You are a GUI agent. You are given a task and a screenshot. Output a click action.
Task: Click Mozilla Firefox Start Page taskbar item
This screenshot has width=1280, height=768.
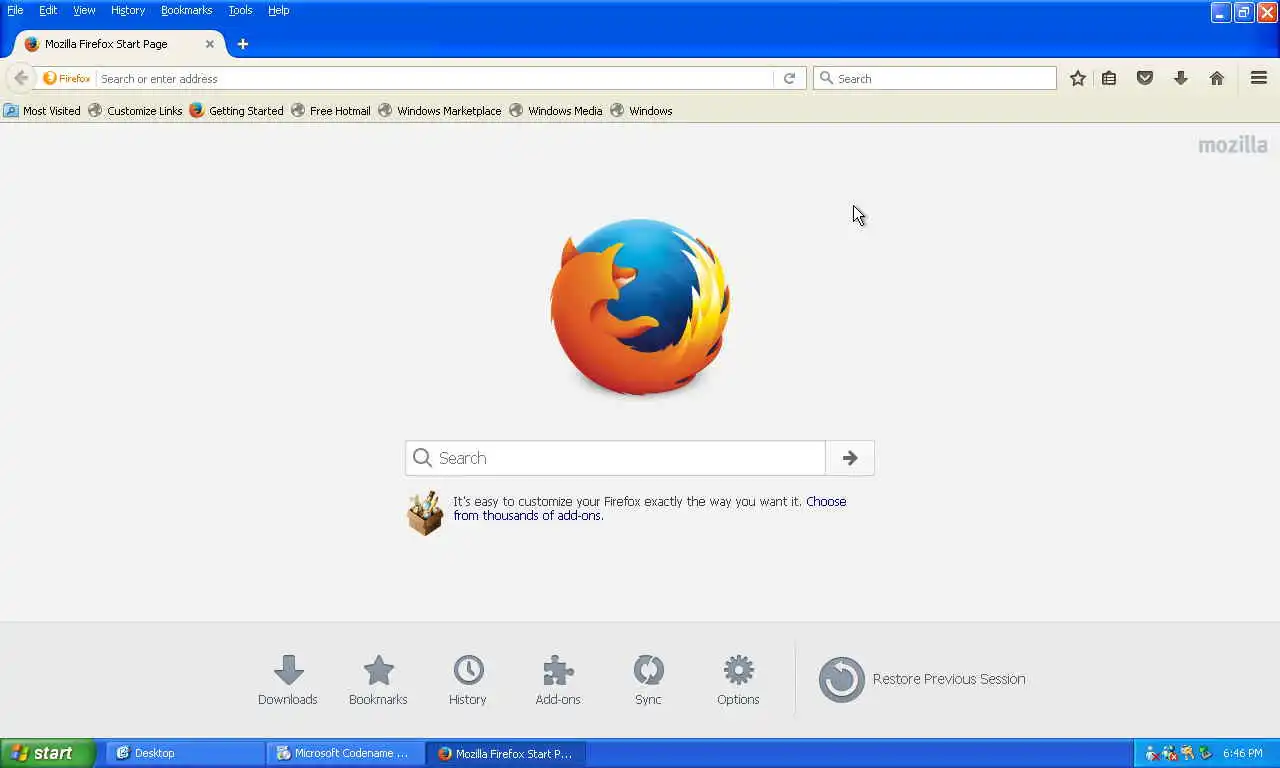506,753
